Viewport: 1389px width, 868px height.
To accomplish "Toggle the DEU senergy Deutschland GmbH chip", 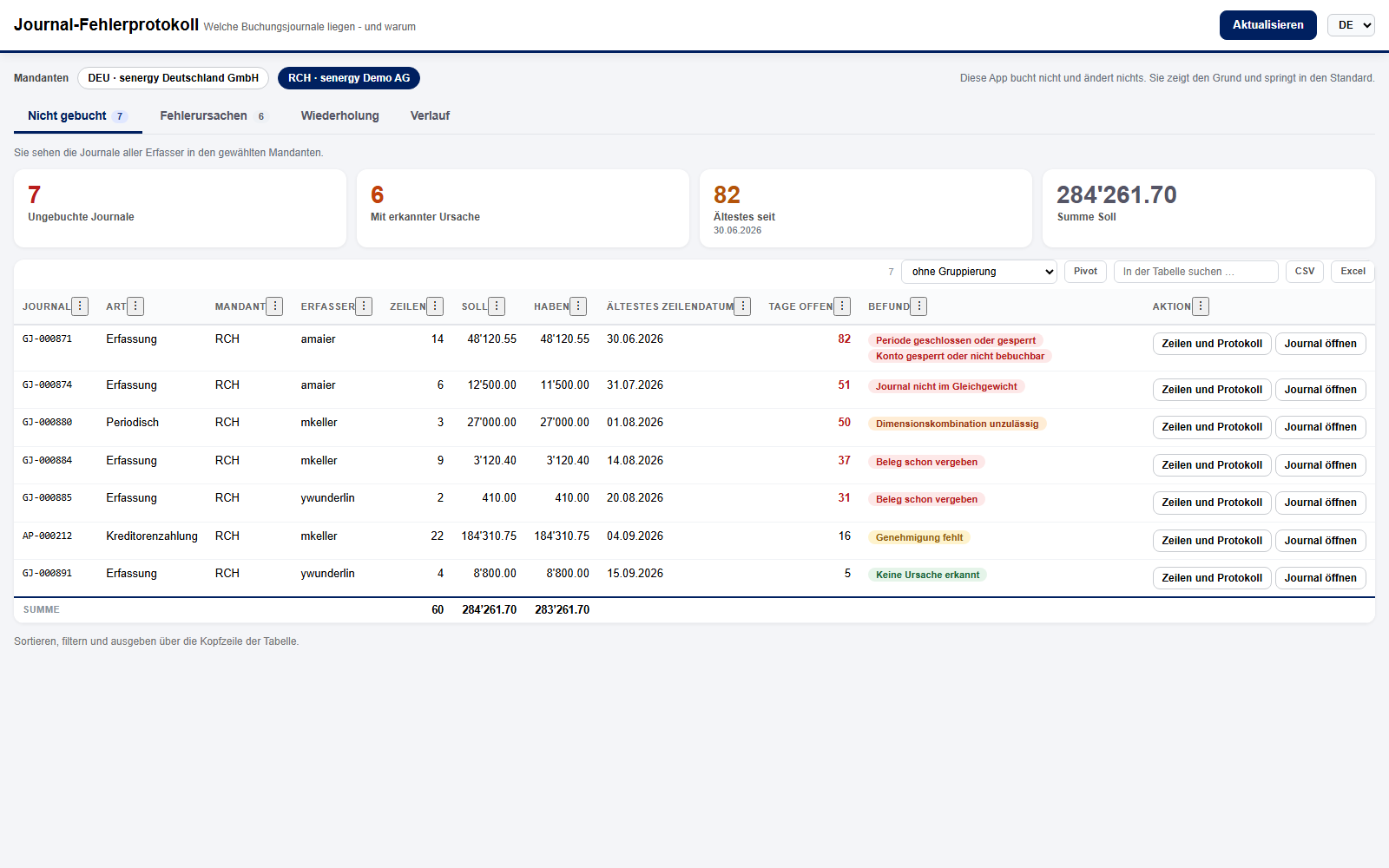I will (x=173, y=78).
